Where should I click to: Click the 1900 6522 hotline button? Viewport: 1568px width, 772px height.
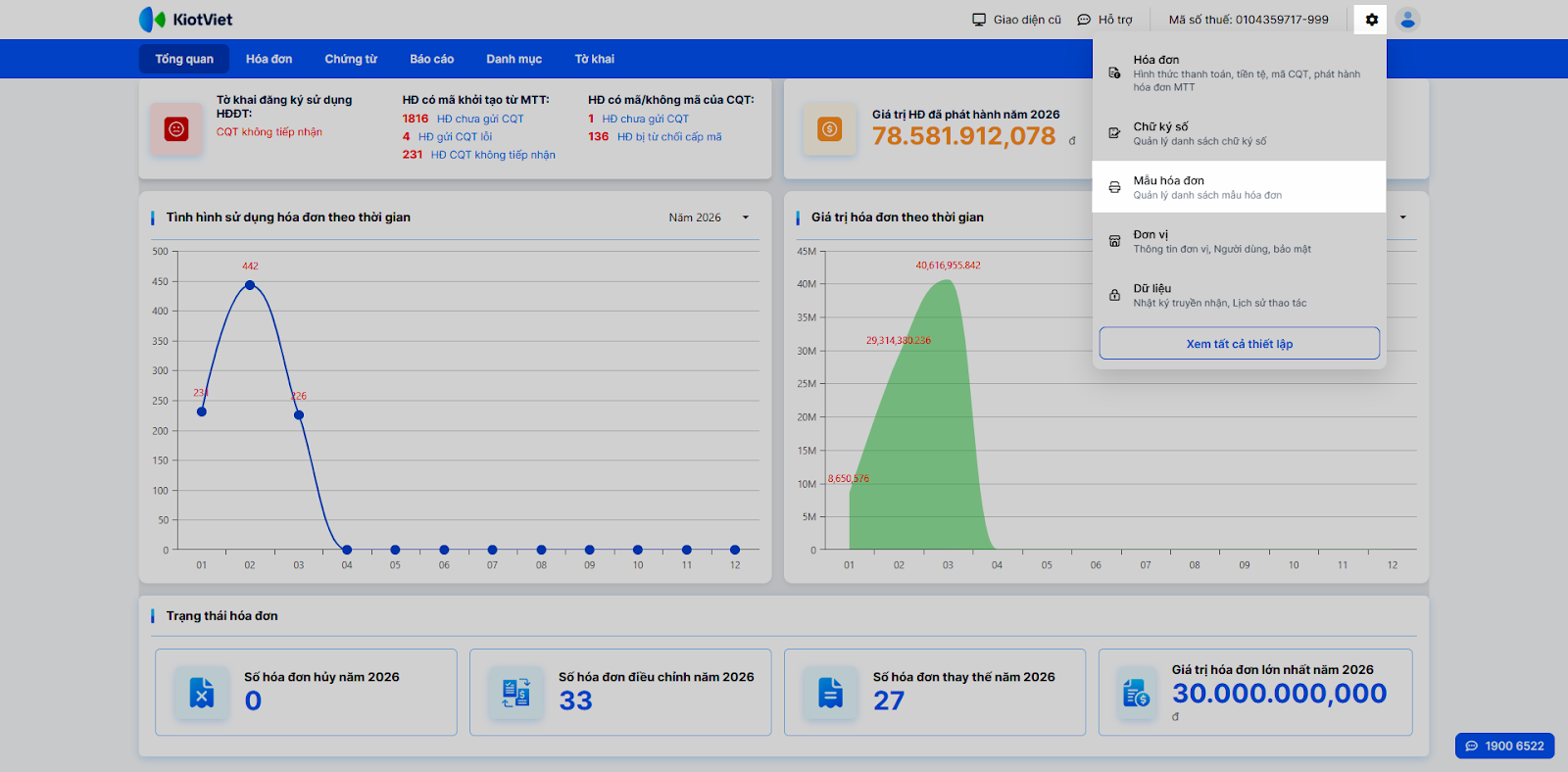pos(1504,746)
